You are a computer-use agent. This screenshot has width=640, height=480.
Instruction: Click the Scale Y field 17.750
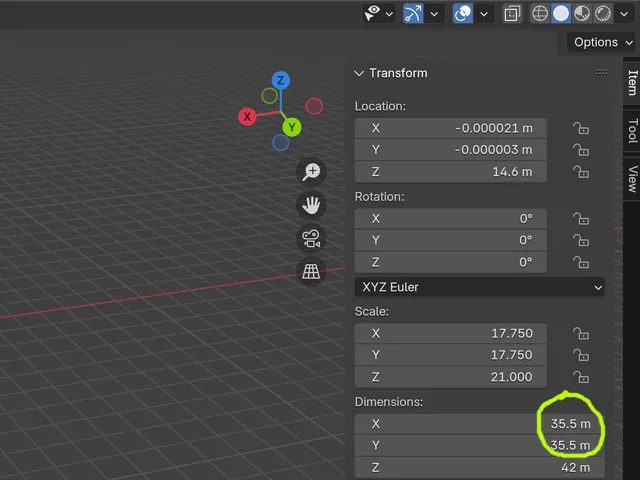coord(450,355)
